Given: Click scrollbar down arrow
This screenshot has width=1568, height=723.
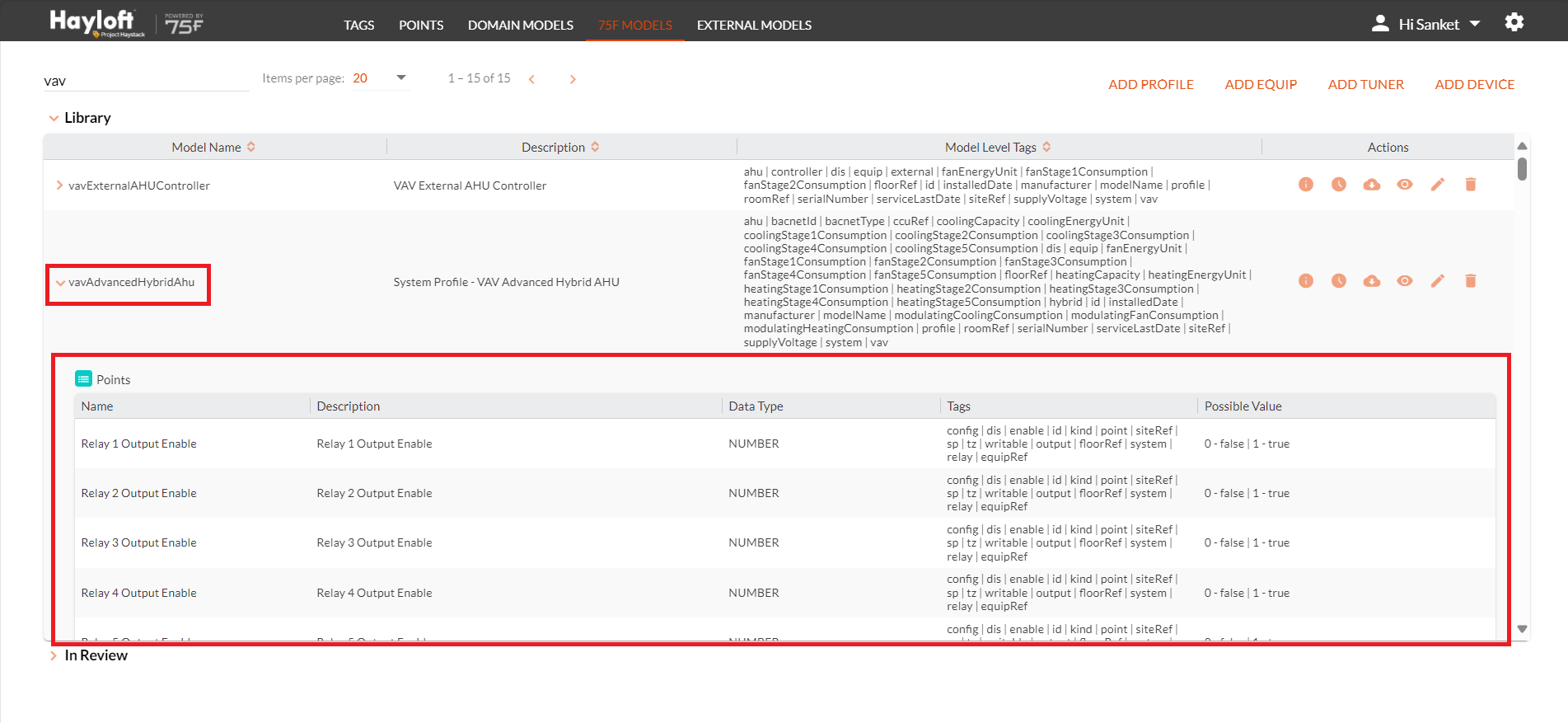Looking at the screenshot, I should tap(1522, 629).
